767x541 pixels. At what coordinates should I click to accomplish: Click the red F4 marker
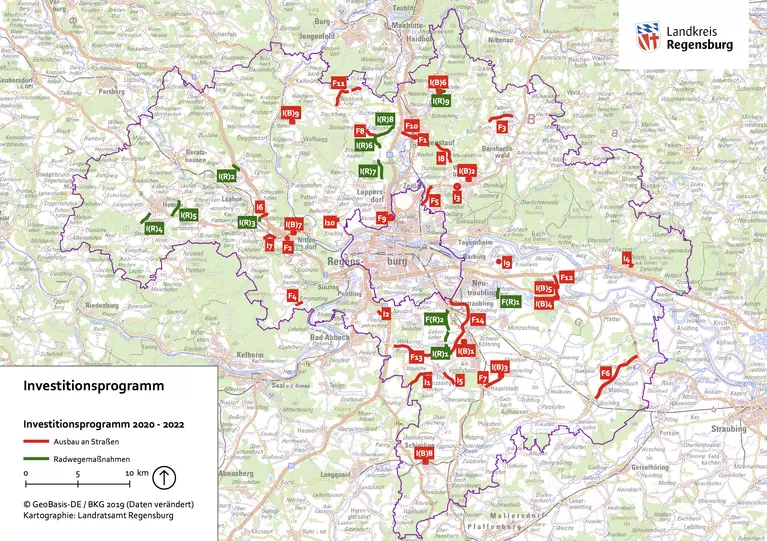[293, 296]
